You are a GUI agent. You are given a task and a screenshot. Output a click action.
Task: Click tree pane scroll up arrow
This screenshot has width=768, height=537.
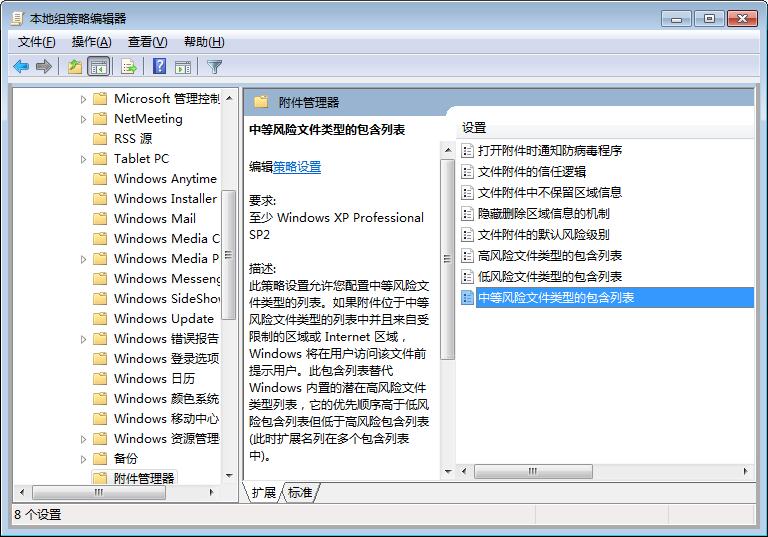pos(229,98)
